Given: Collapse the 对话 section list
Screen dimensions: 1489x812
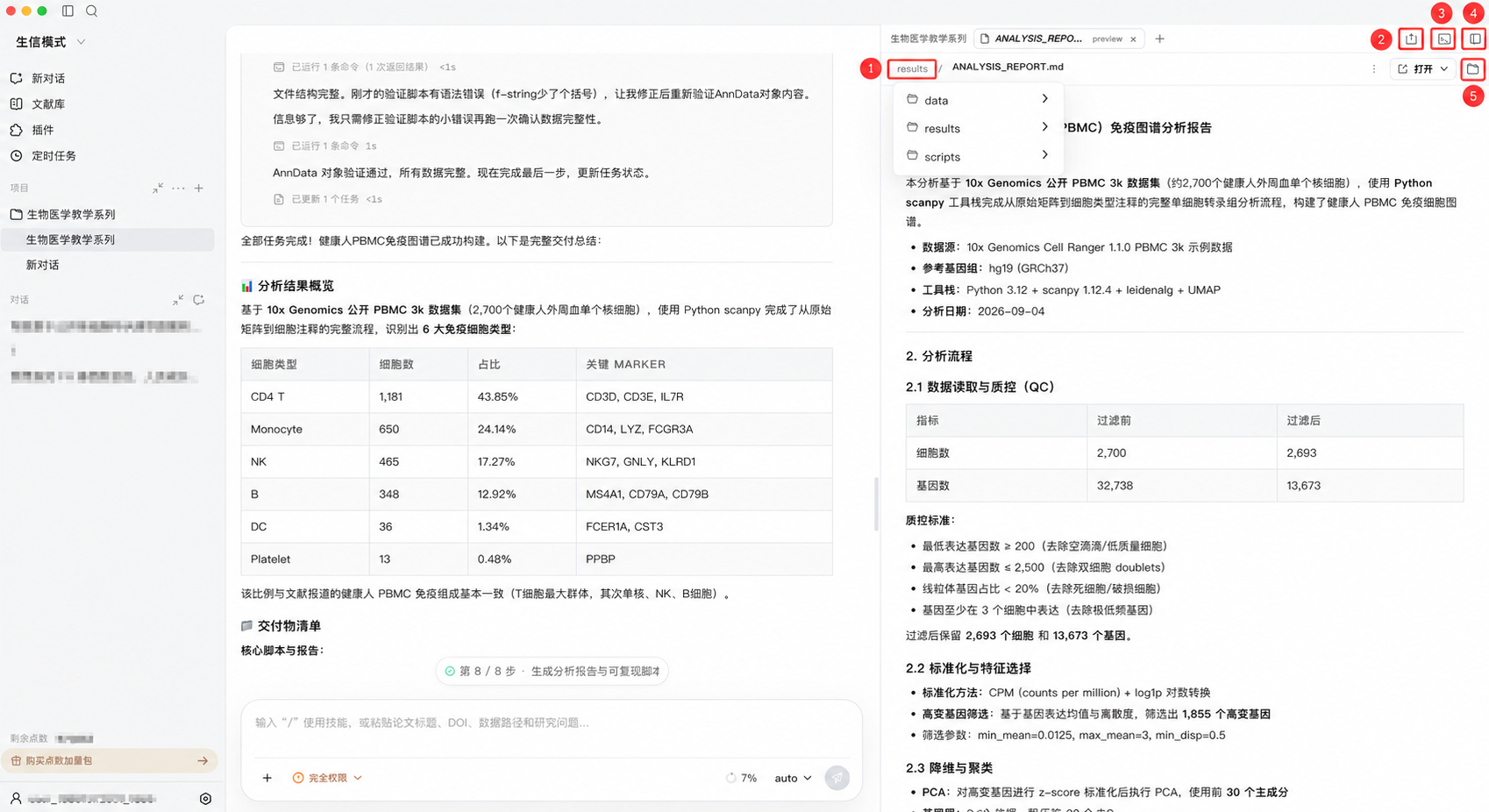Looking at the screenshot, I should [x=179, y=300].
